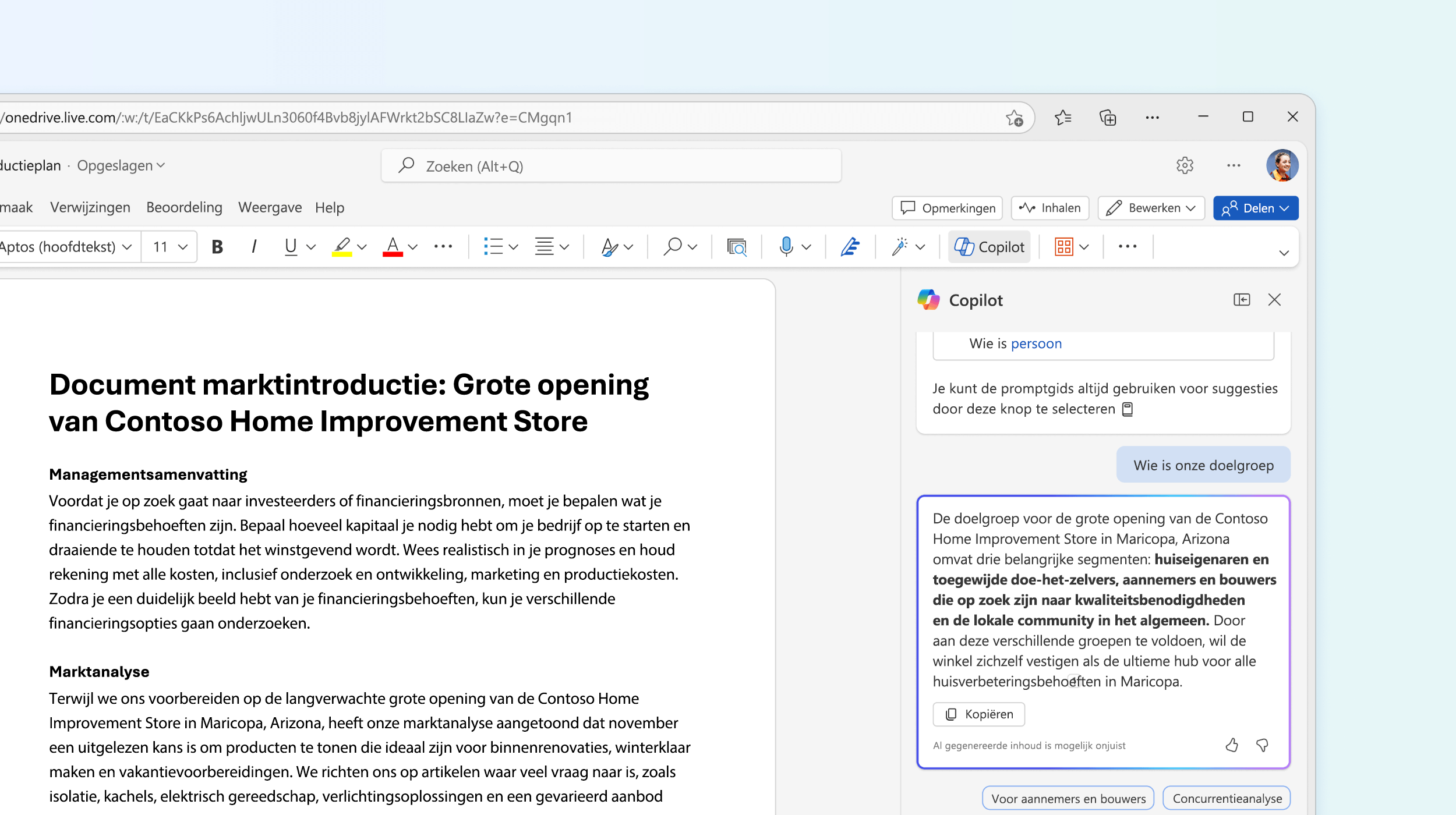This screenshot has height=815, width=1456.
Task: Add this page to favorites star
Action: click(x=1015, y=118)
